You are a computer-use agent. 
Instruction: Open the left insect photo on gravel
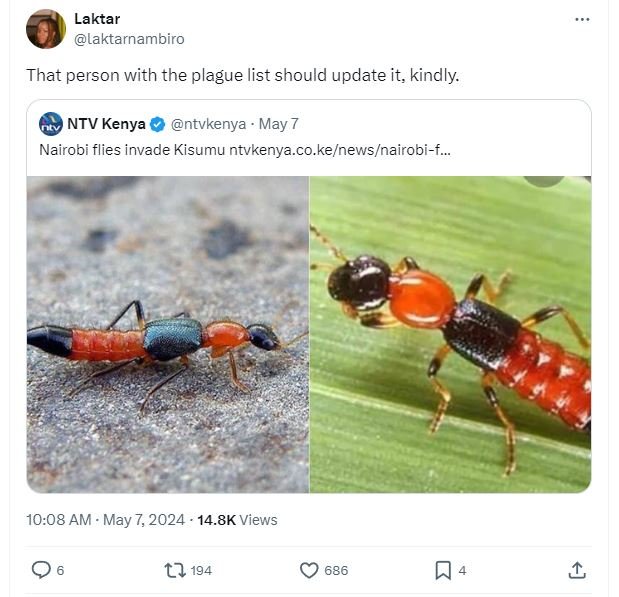click(168, 334)
